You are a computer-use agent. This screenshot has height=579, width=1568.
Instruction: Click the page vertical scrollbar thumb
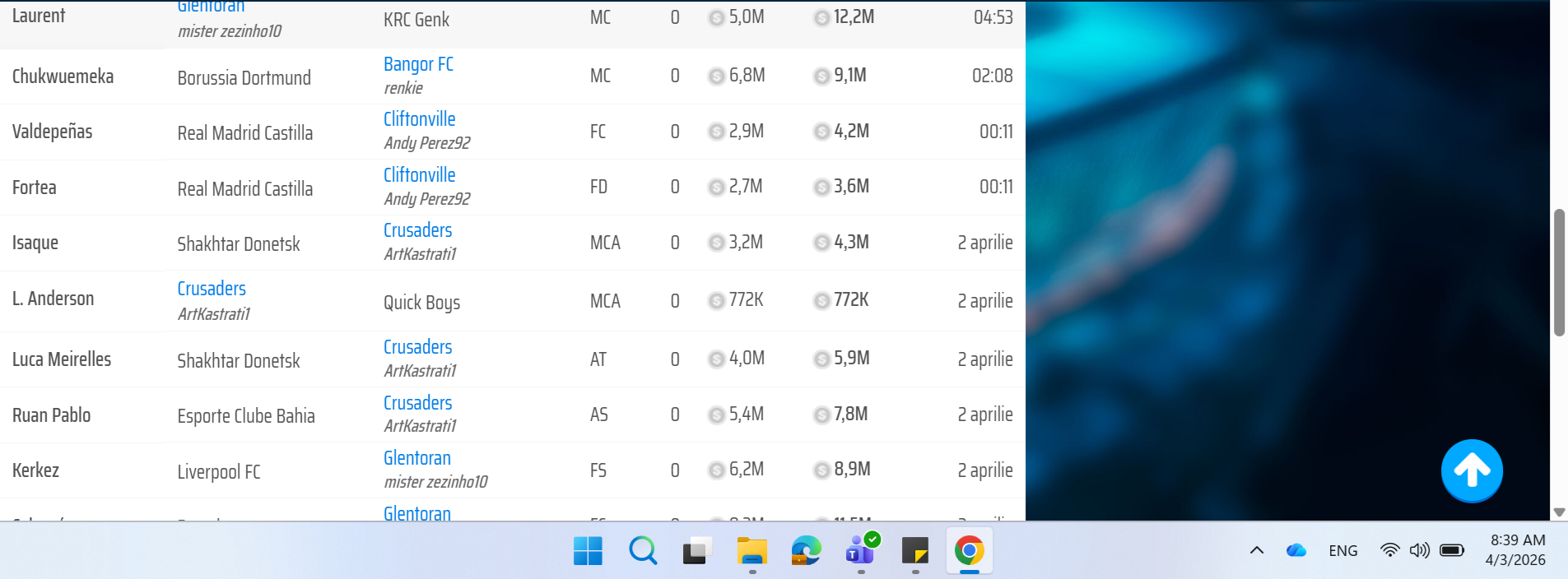click(x=1558, y=271)
